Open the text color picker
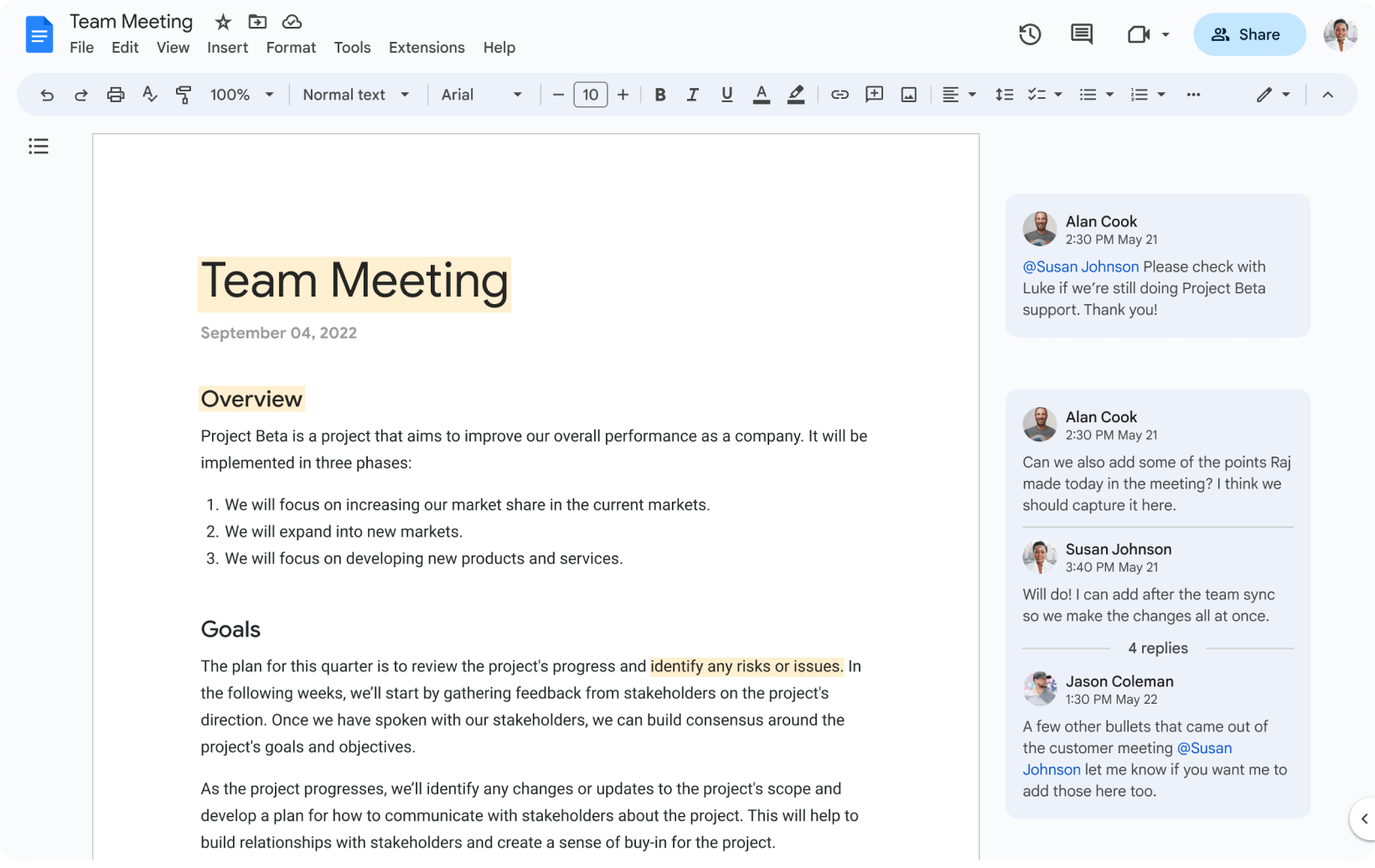The width and height of the screenshot is (1375, 868). pyautogui.click(x=761, y=95)
